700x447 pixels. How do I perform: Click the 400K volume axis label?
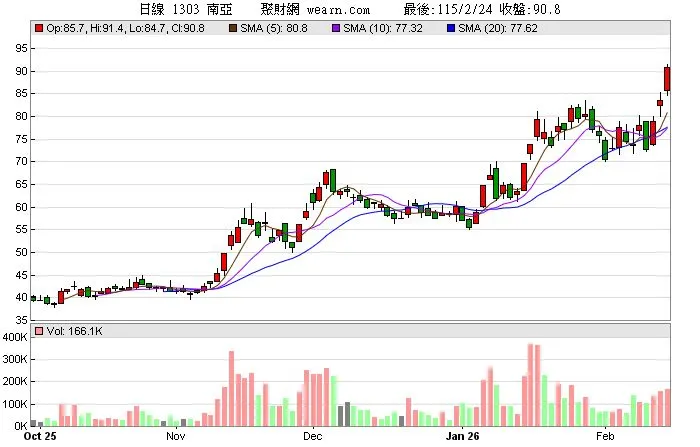coord(15,337)
